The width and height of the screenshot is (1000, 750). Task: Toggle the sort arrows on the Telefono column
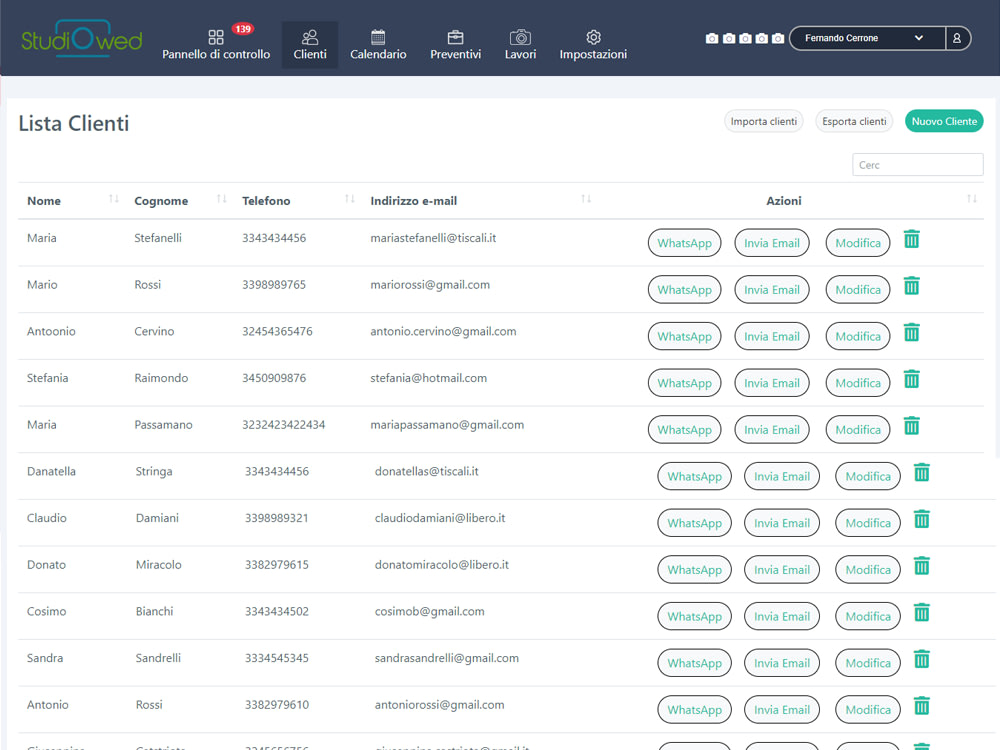click(349, 199)
